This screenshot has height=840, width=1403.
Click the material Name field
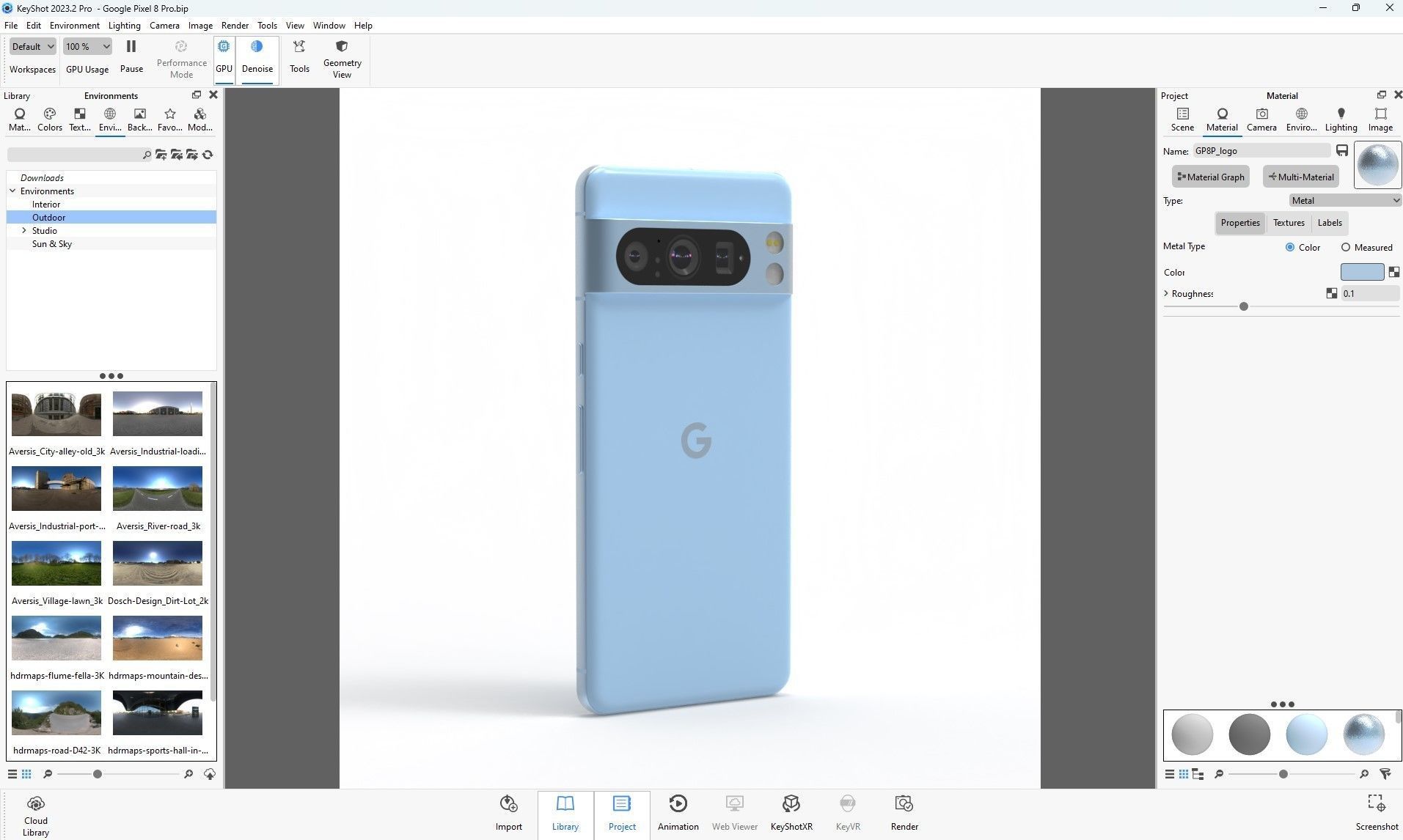point(1261,150)
